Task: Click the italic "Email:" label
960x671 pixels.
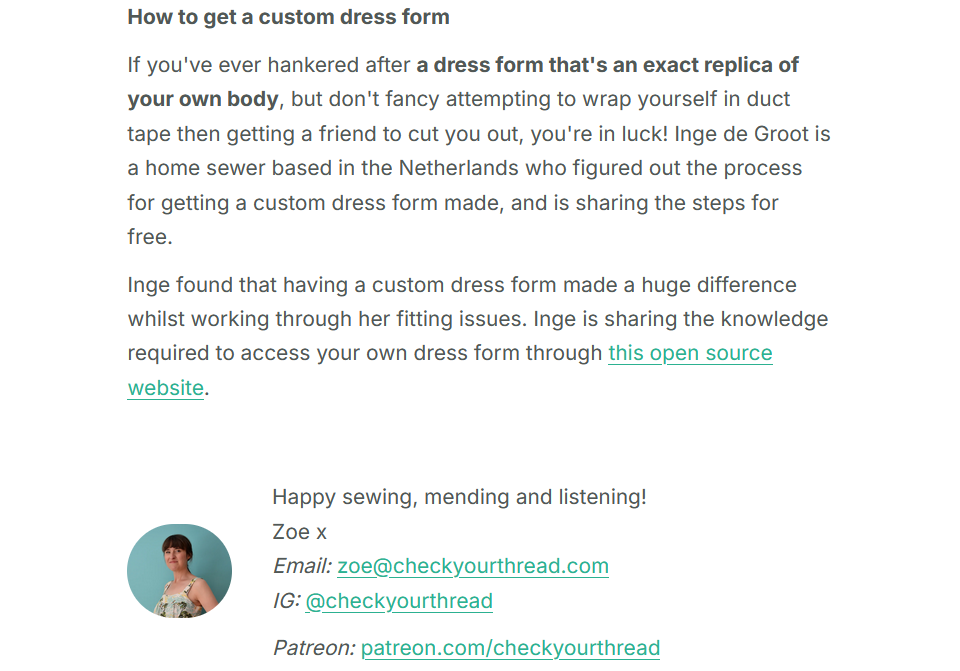Action: 302,566
